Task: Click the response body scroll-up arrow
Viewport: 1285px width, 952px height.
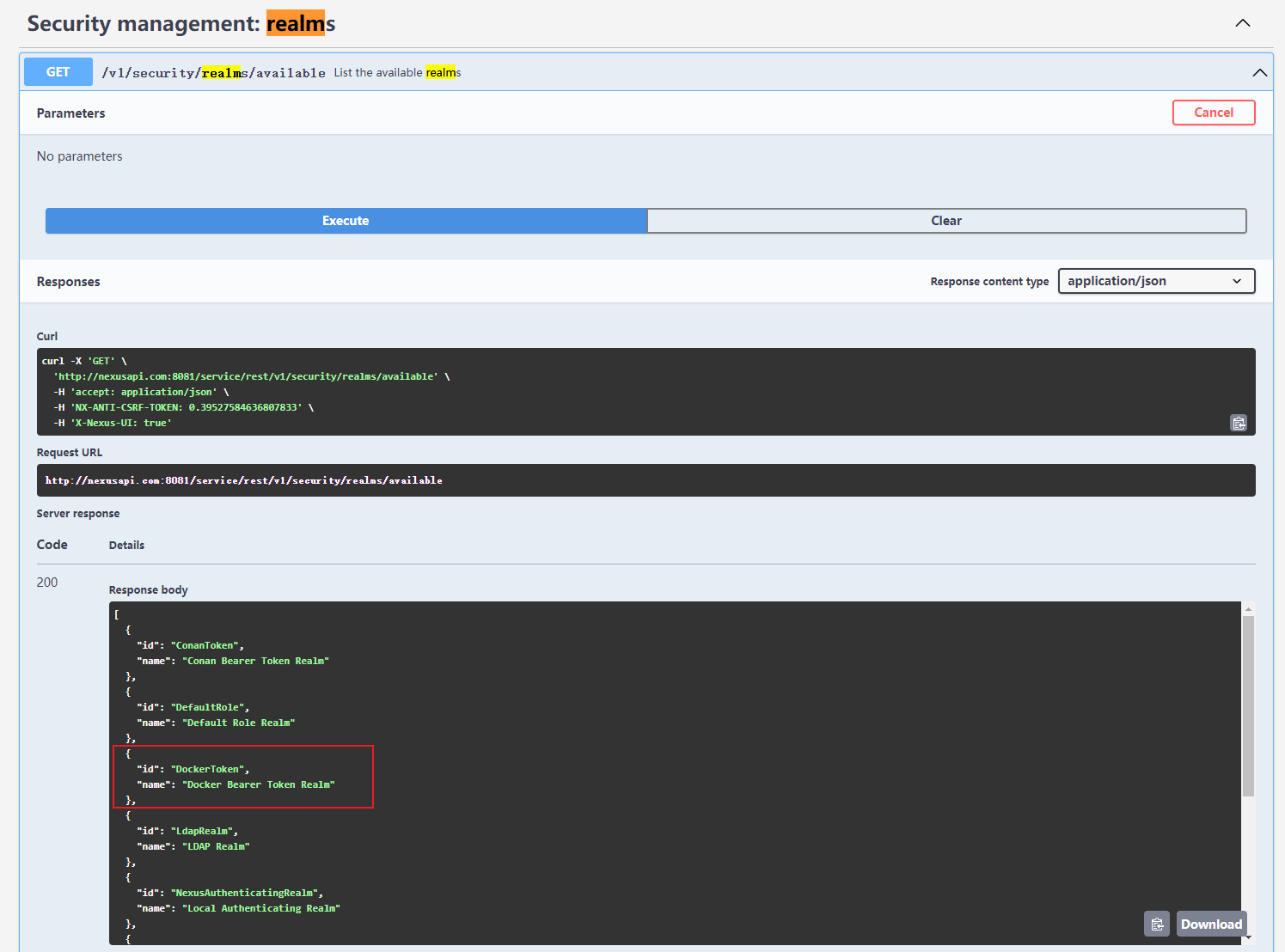Action: click(1248, 608)
